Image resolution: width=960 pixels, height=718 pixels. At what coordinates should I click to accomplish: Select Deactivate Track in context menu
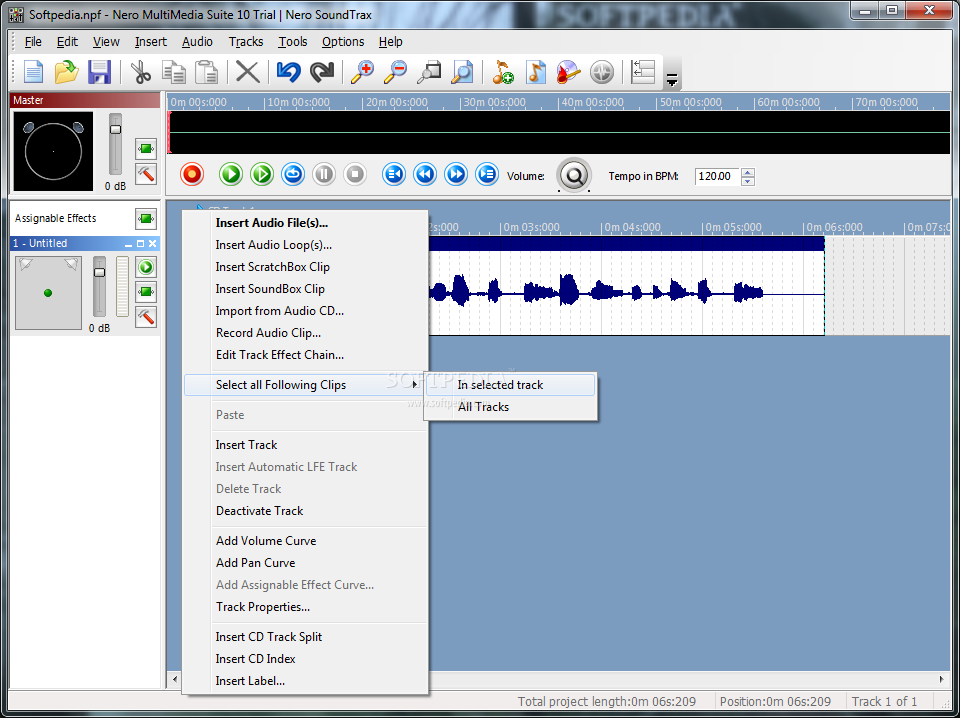(x=304, y=511)
